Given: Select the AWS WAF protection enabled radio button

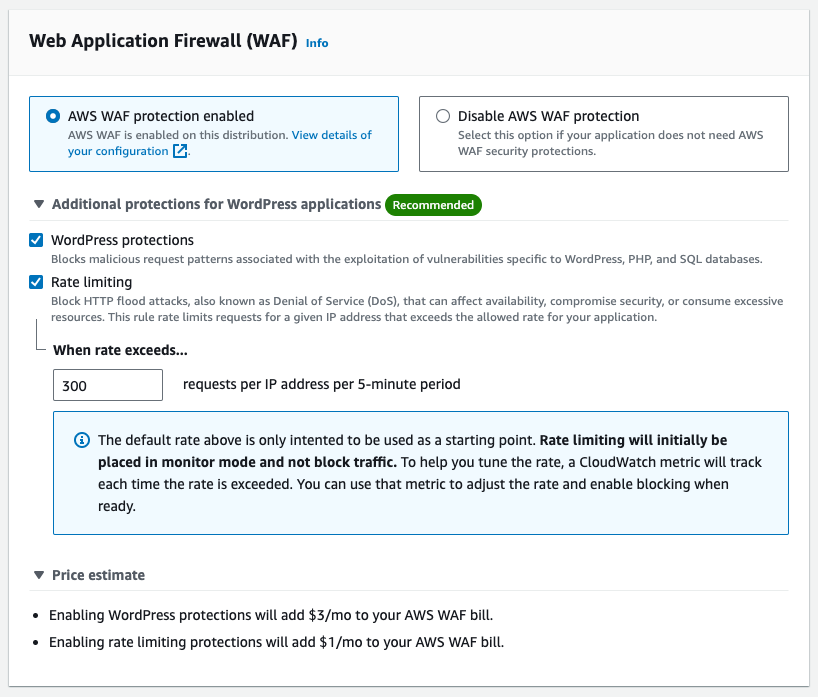Looking at the screenshot, I should pyautogui.click(x=52, y=115).
